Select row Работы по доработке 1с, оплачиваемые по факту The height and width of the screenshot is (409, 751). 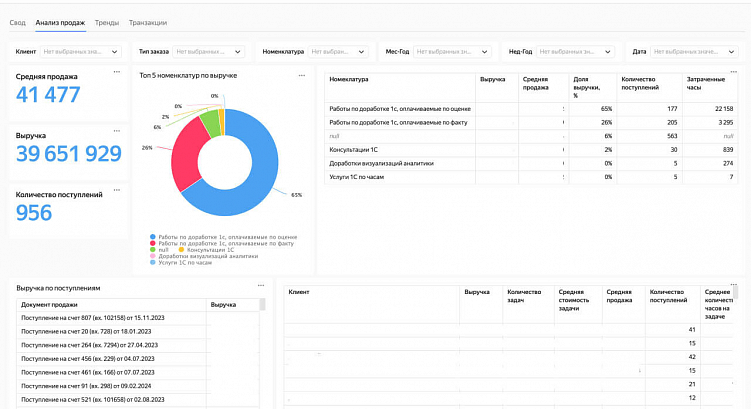(x=531, y=123)
